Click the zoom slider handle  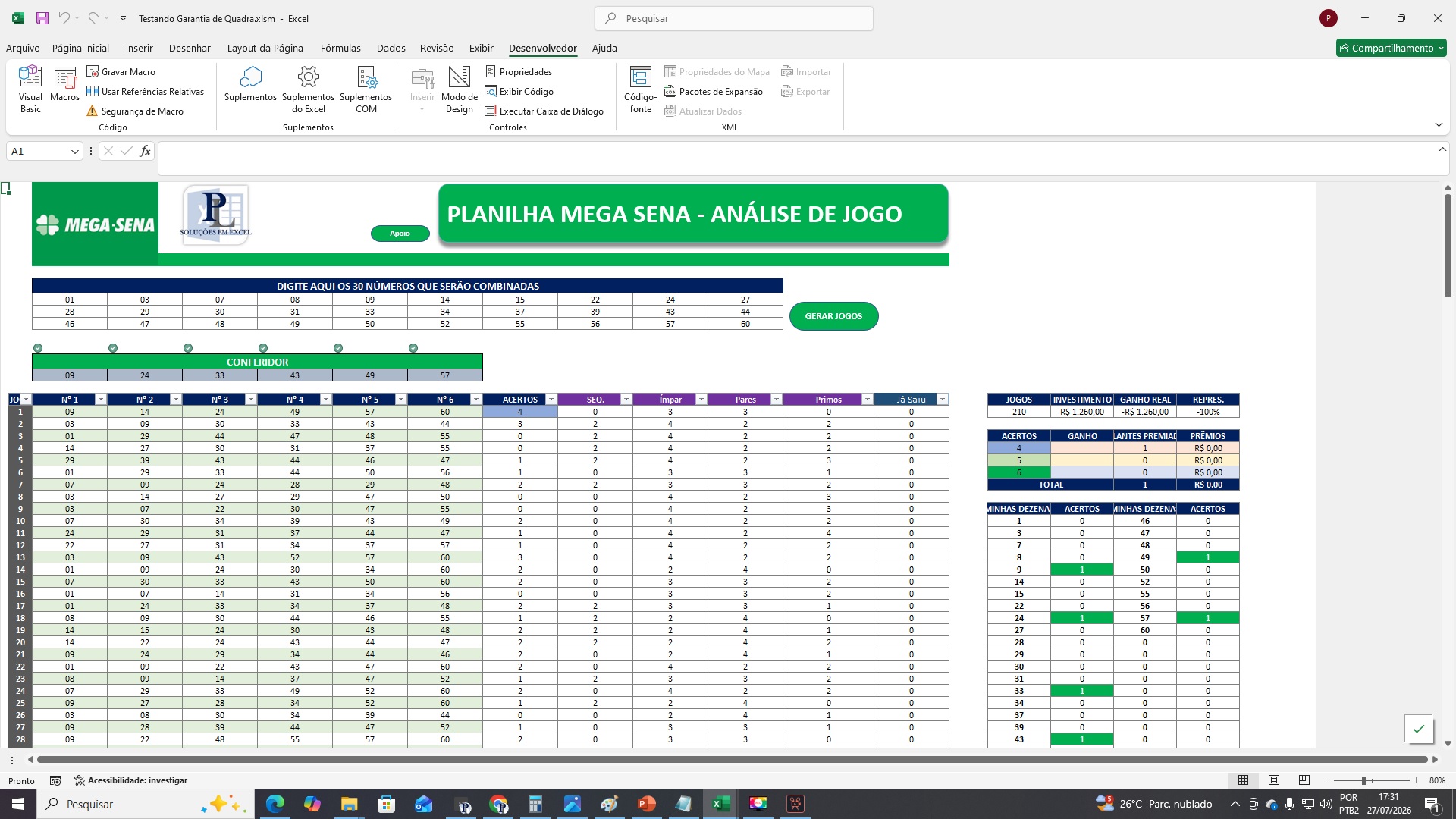(1363, 780)
